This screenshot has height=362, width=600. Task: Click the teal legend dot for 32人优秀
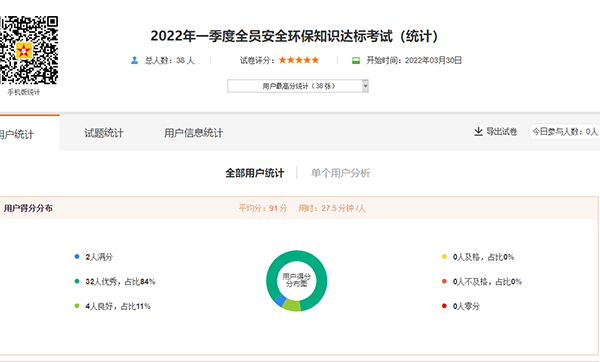77,281
